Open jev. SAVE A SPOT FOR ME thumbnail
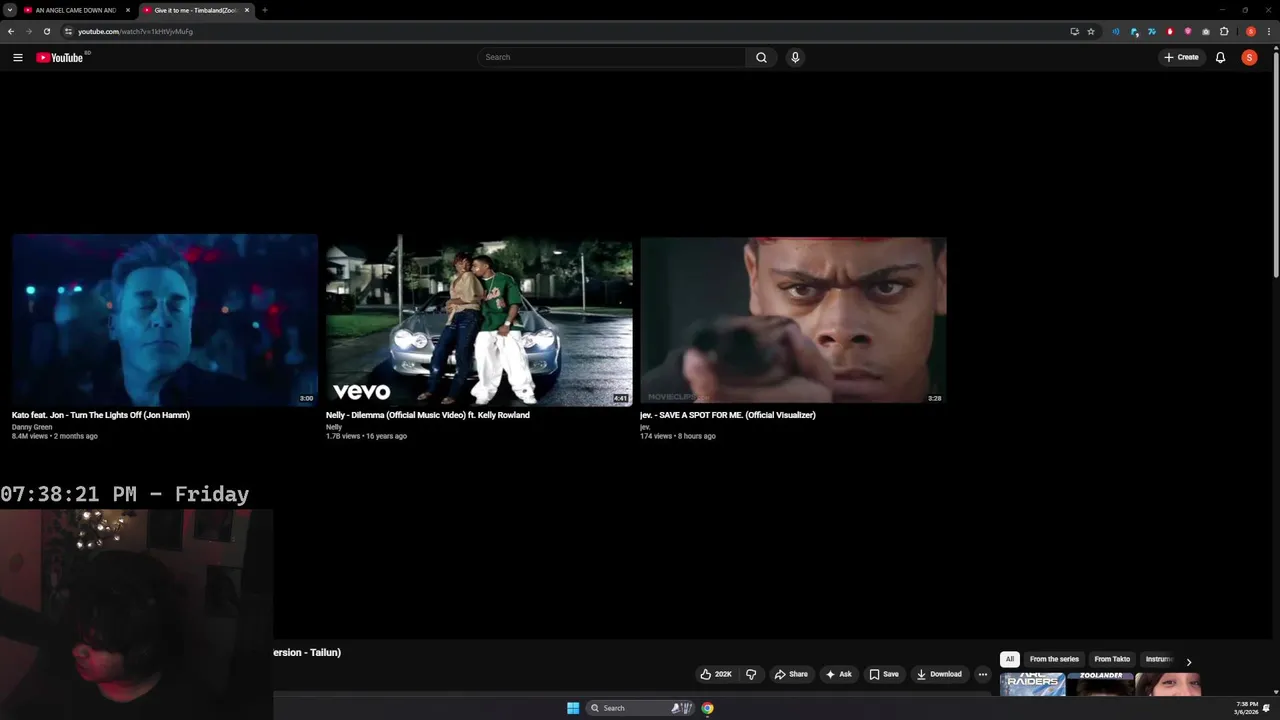1280x720 pixels. click(793, 320)
